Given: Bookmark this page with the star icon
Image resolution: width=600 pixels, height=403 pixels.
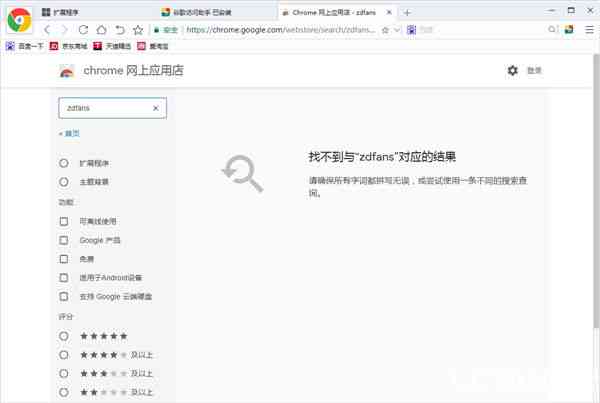Looking at the screenshot, I should (138, 29).
